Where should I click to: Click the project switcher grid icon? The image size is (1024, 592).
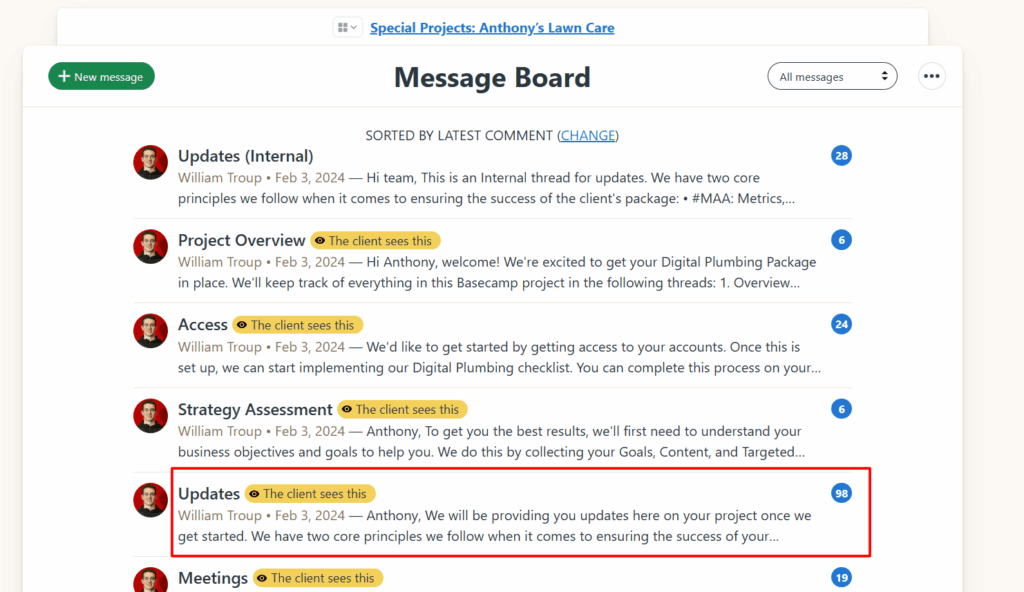(x=347, y=28)
